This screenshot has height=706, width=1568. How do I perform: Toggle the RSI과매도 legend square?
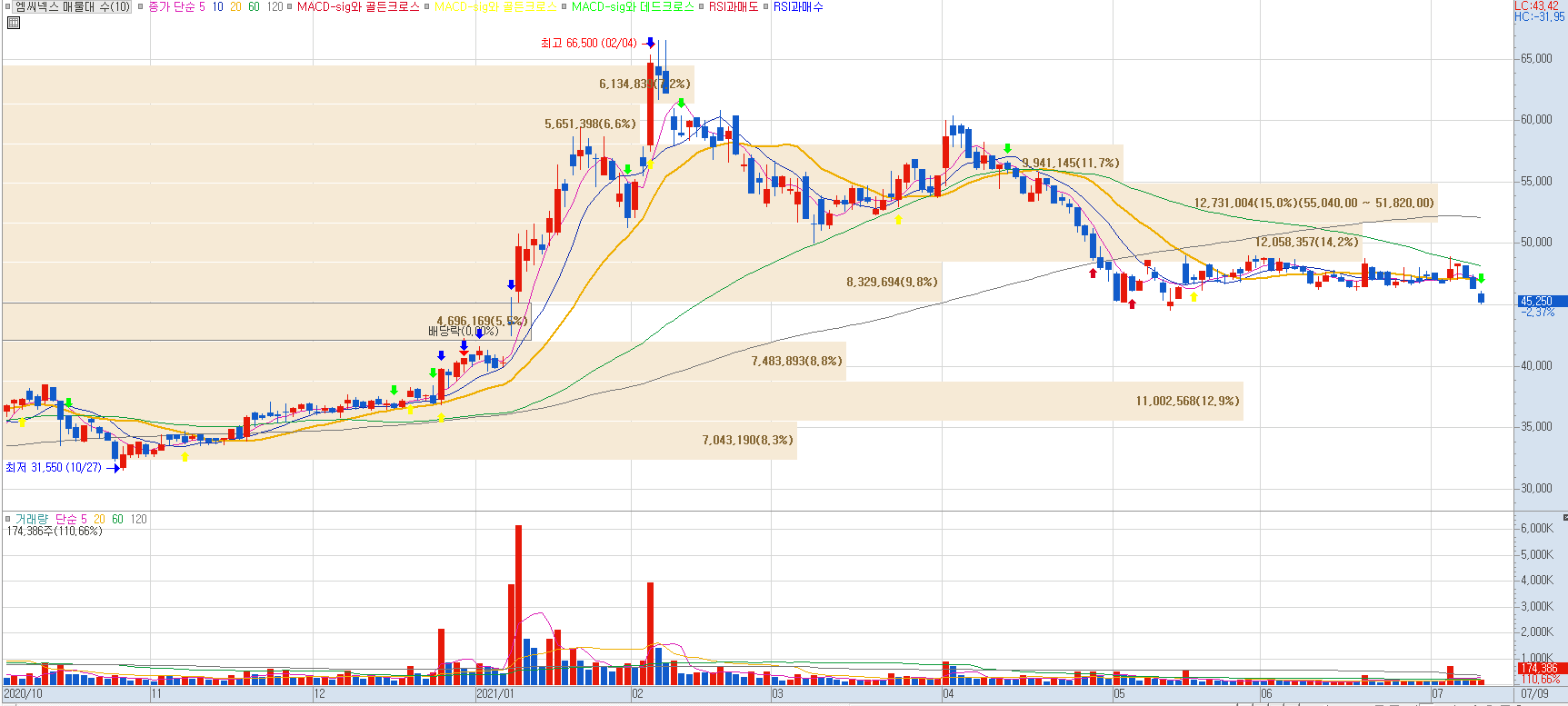[701, 7]
